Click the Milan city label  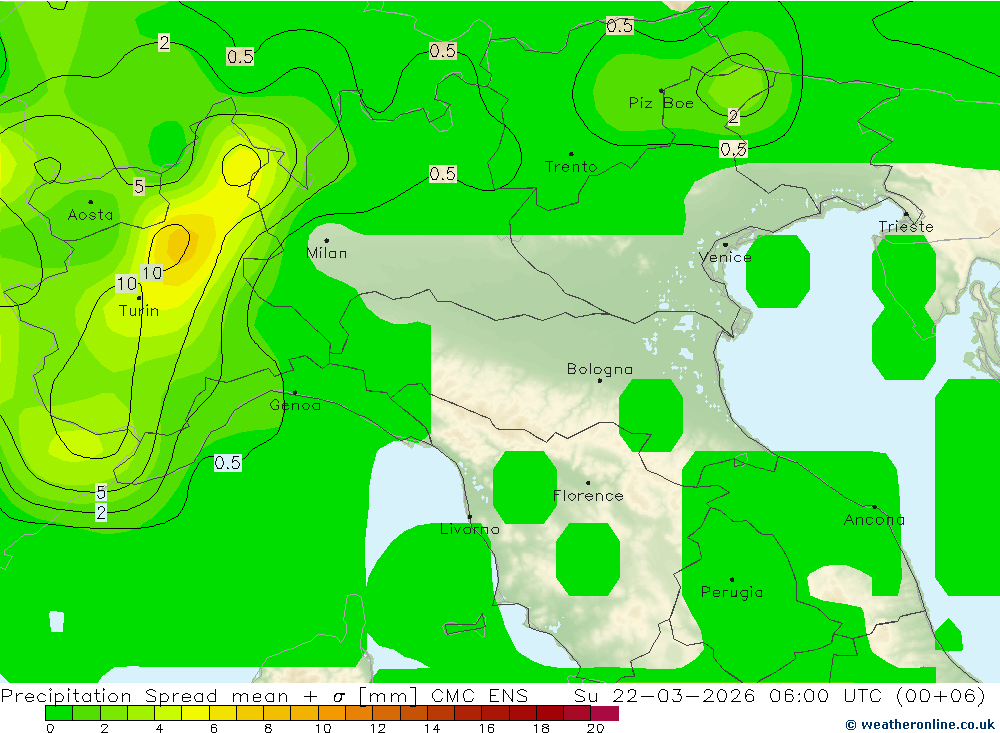[327, 253]
